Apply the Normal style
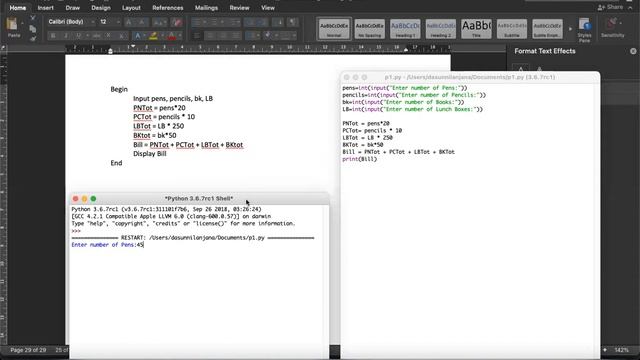This screenshot has width=640, height=360. pyautogui.click(x=334, y=29)
